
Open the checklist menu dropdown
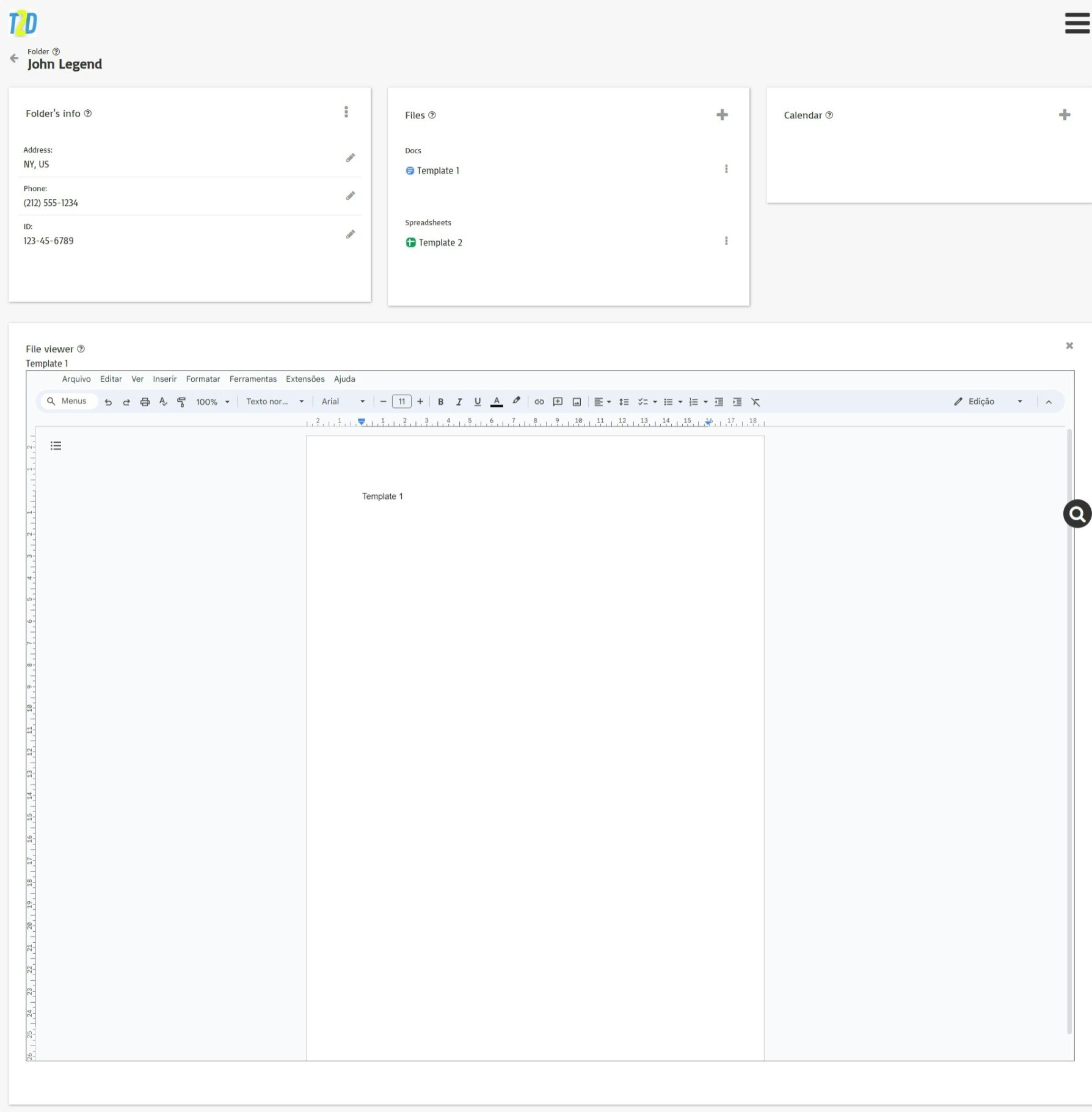tap(647, 402)
